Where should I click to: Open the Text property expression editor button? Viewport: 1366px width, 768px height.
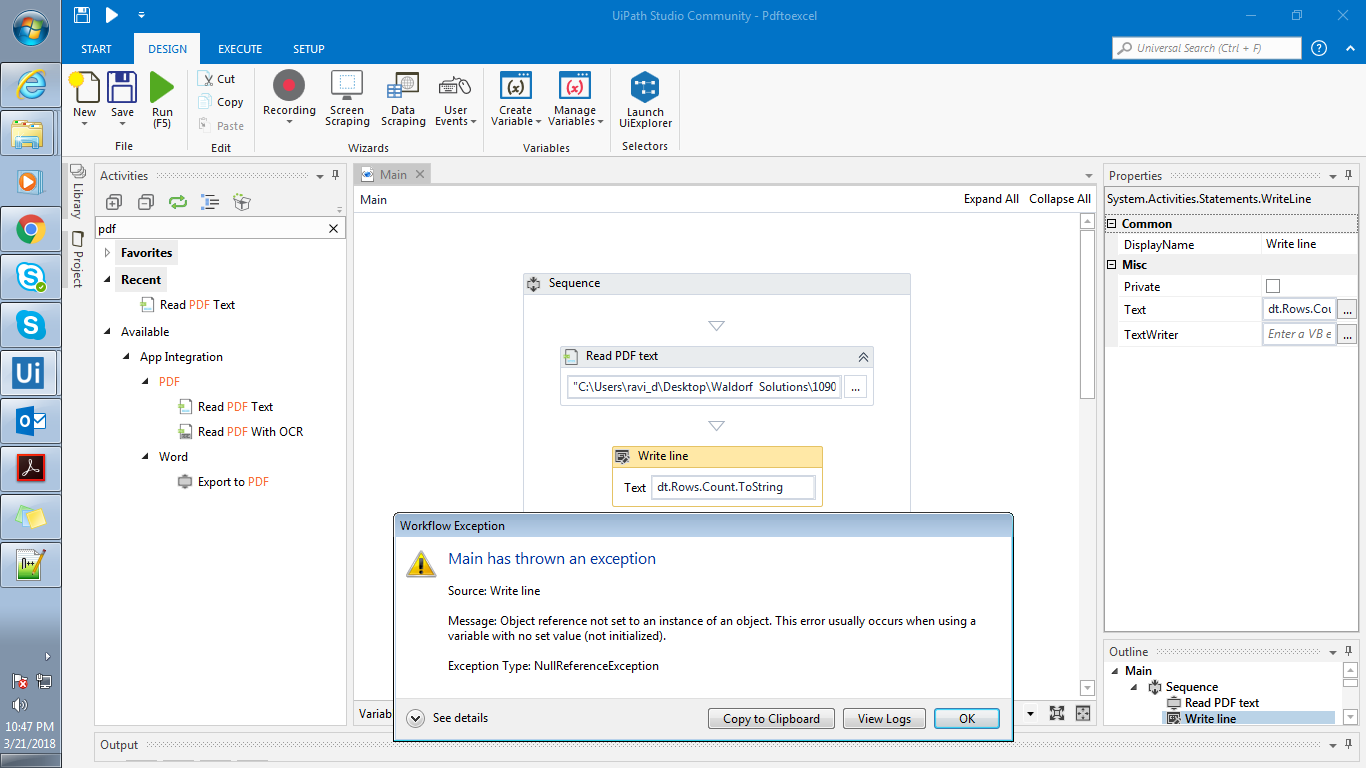point(1347,310)
